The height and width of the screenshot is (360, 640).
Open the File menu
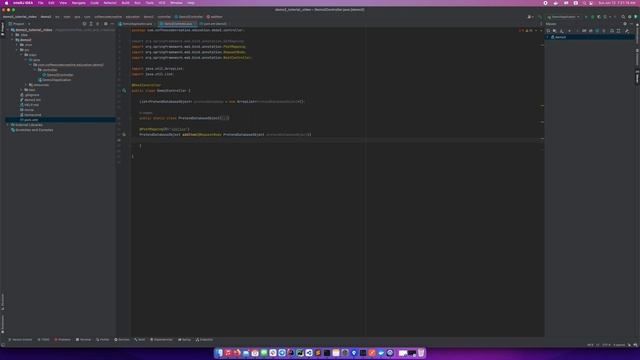[x=40, y=3]
